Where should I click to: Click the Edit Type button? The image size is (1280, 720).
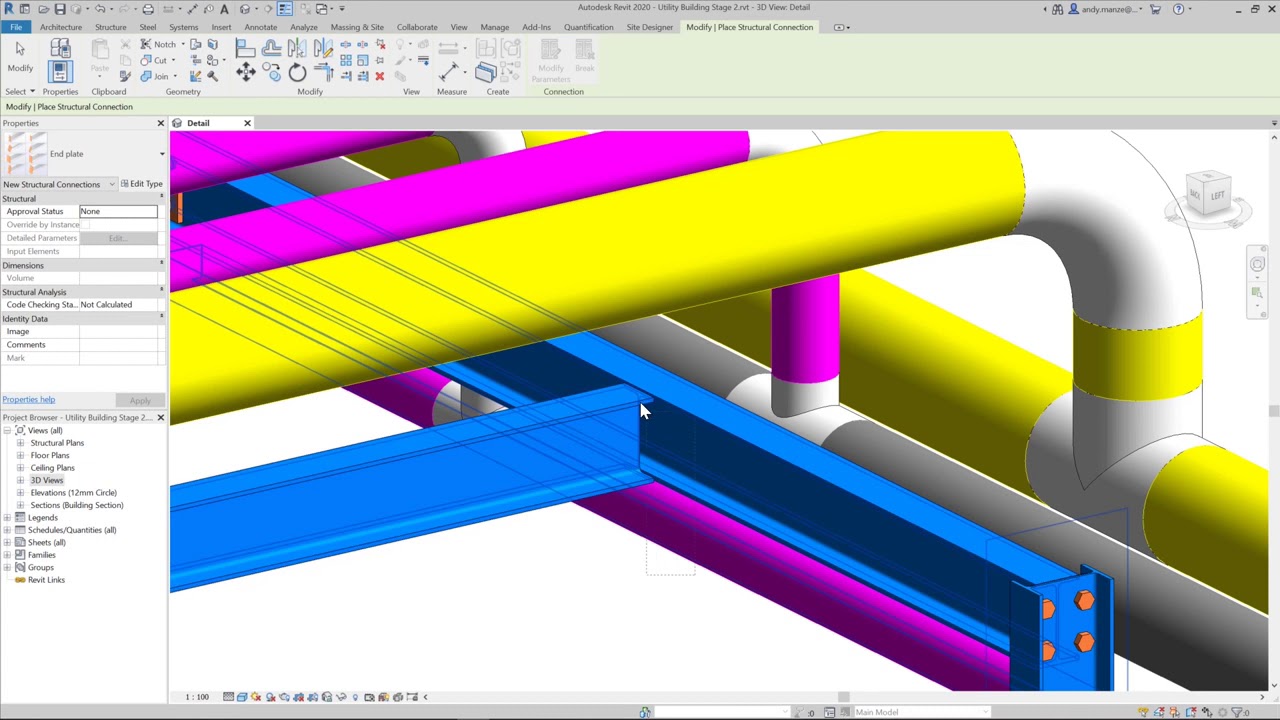141,184
